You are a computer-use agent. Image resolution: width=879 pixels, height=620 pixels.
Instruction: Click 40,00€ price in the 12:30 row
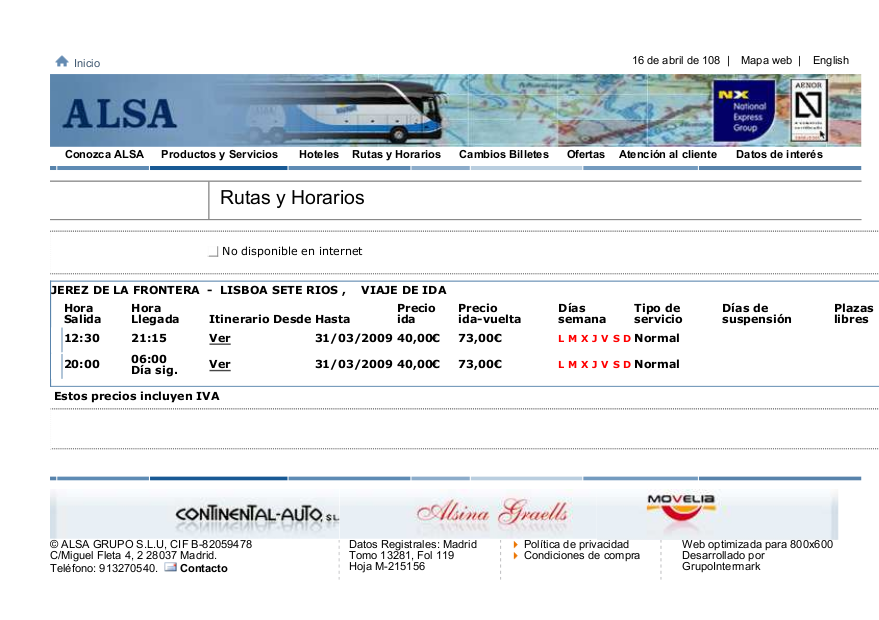point(419,339)
